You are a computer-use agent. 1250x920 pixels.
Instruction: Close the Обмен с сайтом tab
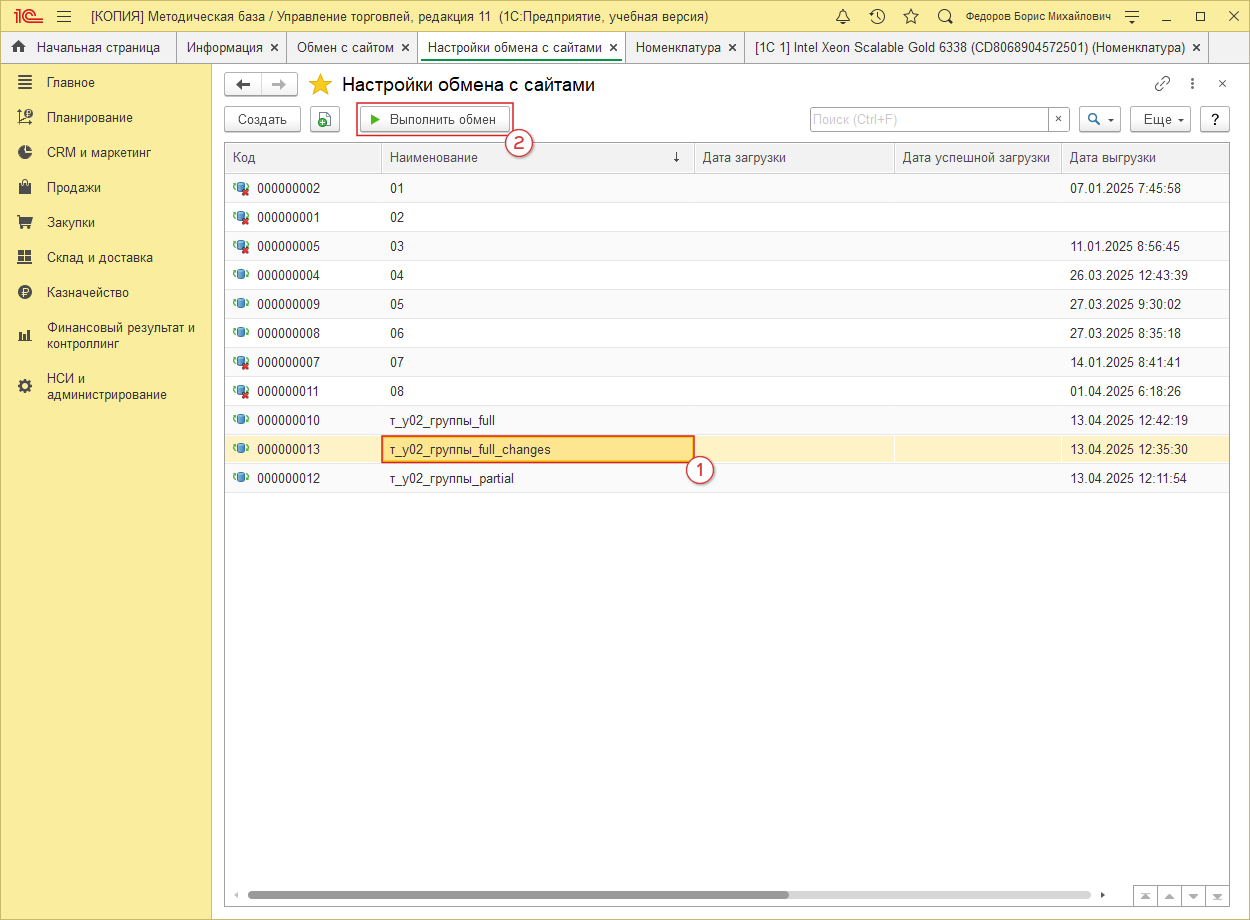pyautogui.click(x=405, y=48)
